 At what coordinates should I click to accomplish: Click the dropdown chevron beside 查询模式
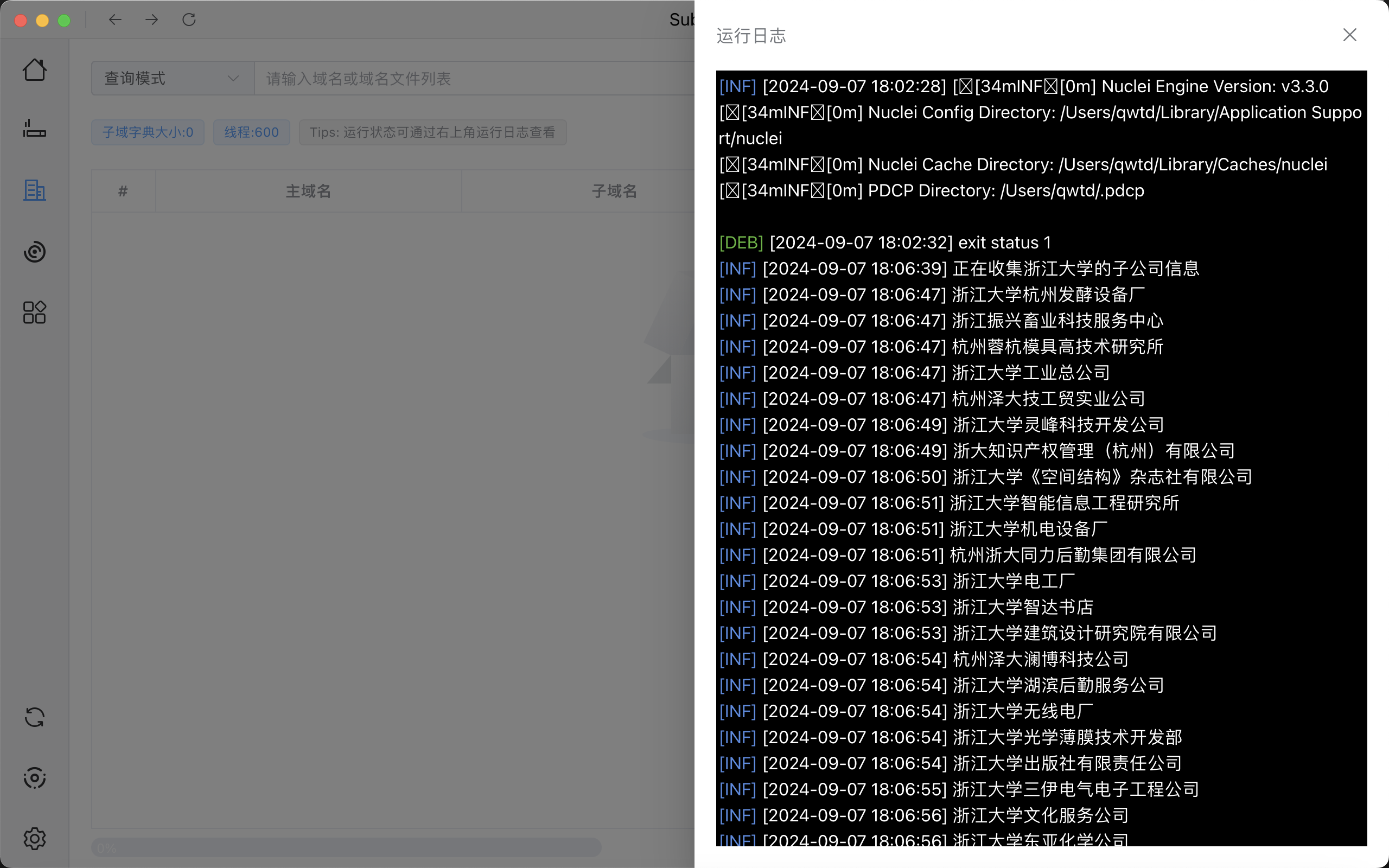[x=233, y=78]
